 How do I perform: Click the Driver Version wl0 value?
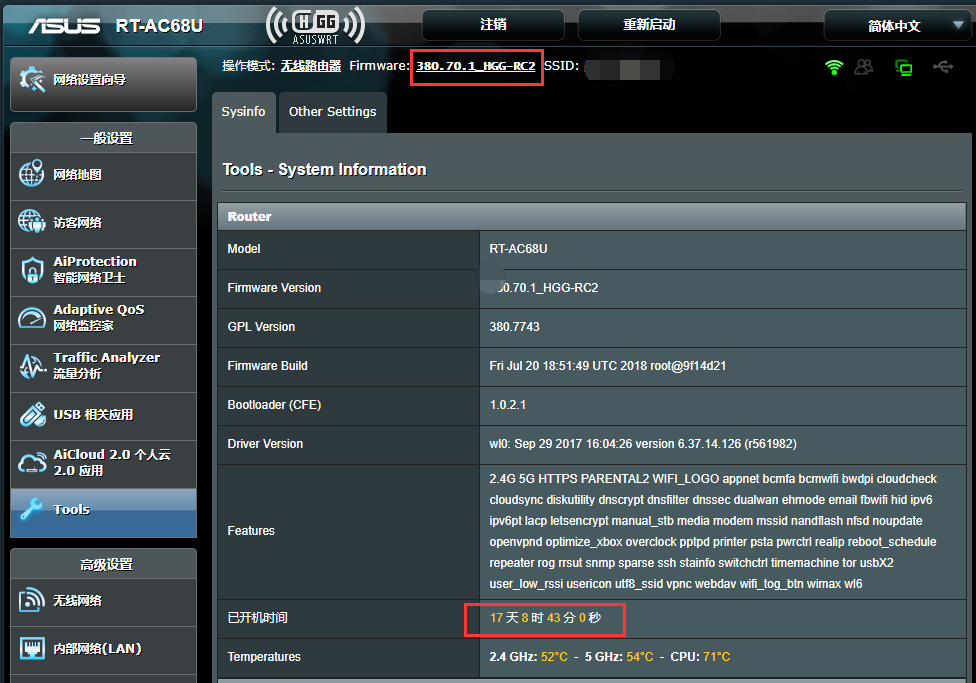643,444
